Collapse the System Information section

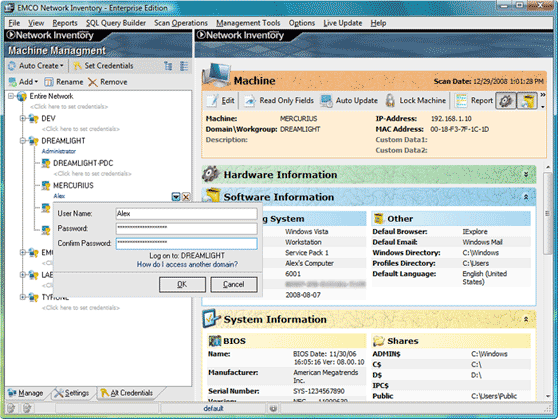click(526, 319)
